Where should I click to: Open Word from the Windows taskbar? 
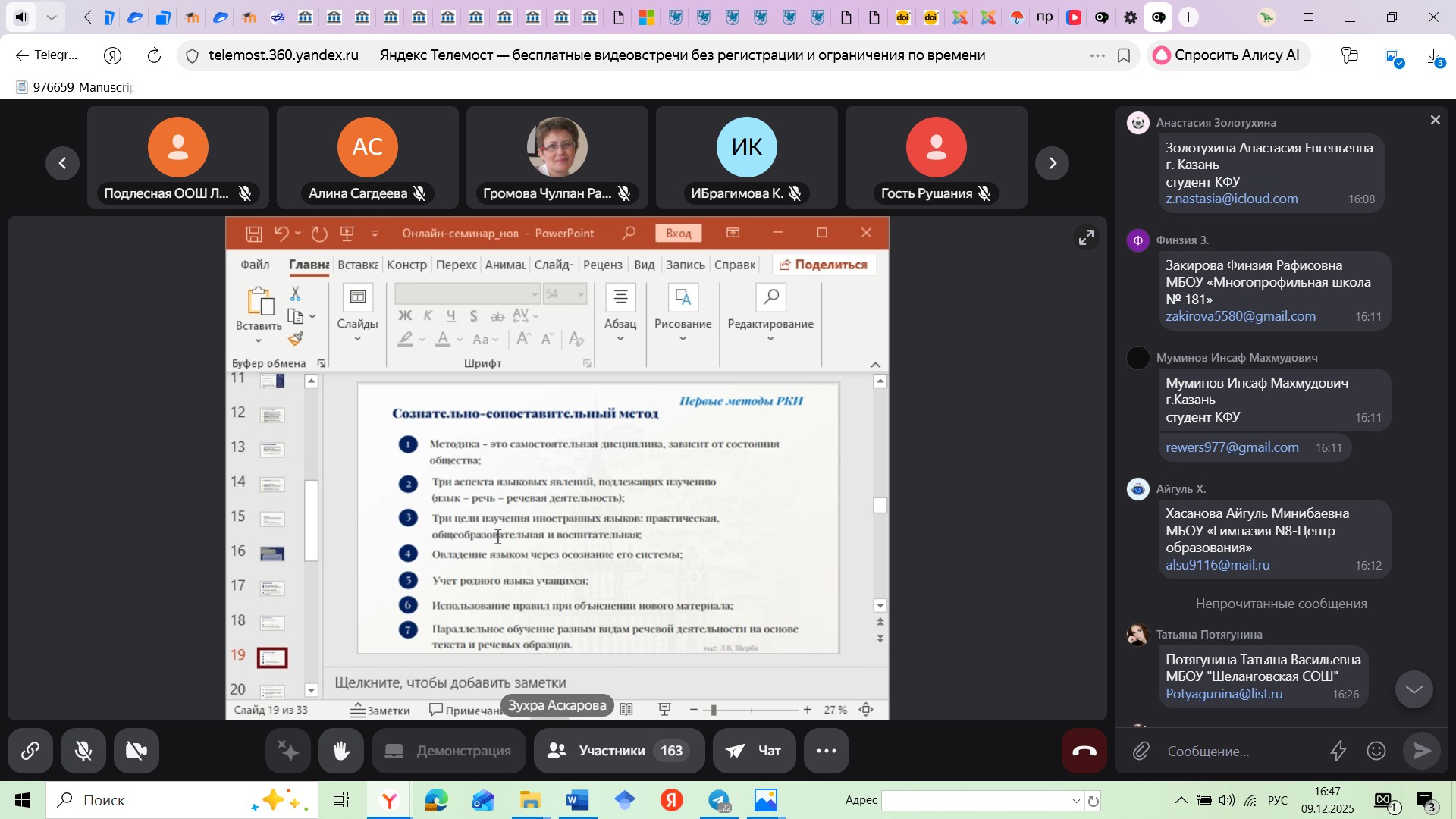pos(576,801)
